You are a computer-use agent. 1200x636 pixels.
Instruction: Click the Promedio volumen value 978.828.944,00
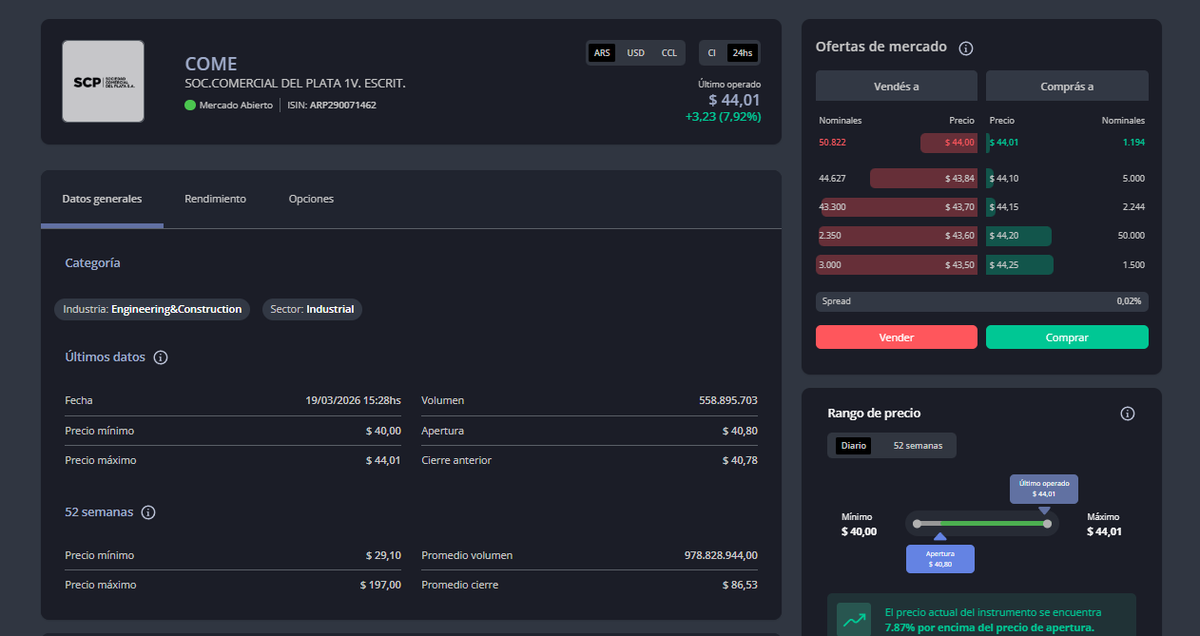721,556
